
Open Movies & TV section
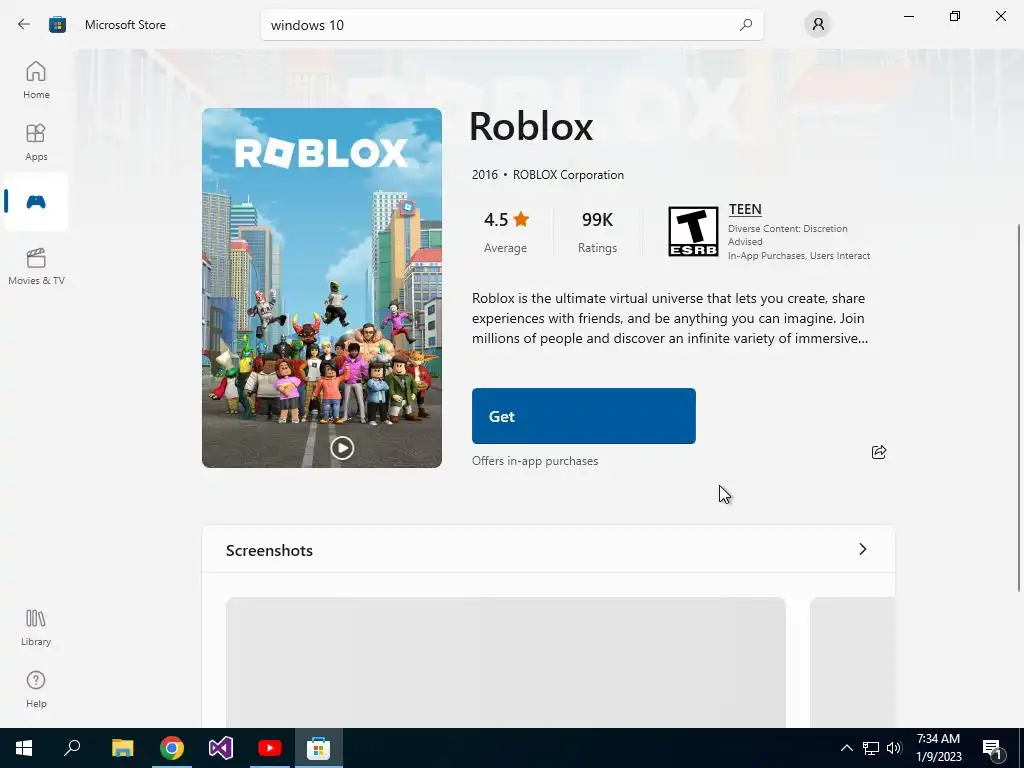[36, 266]
